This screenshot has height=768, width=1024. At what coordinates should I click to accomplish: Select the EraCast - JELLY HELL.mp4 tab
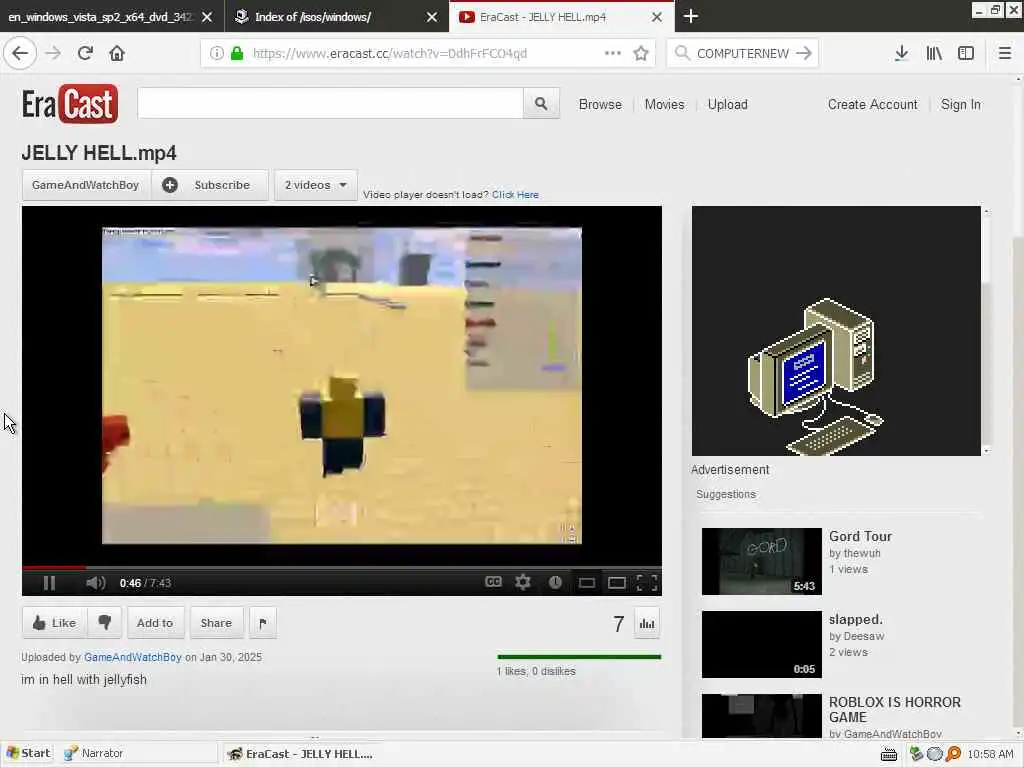543,17
